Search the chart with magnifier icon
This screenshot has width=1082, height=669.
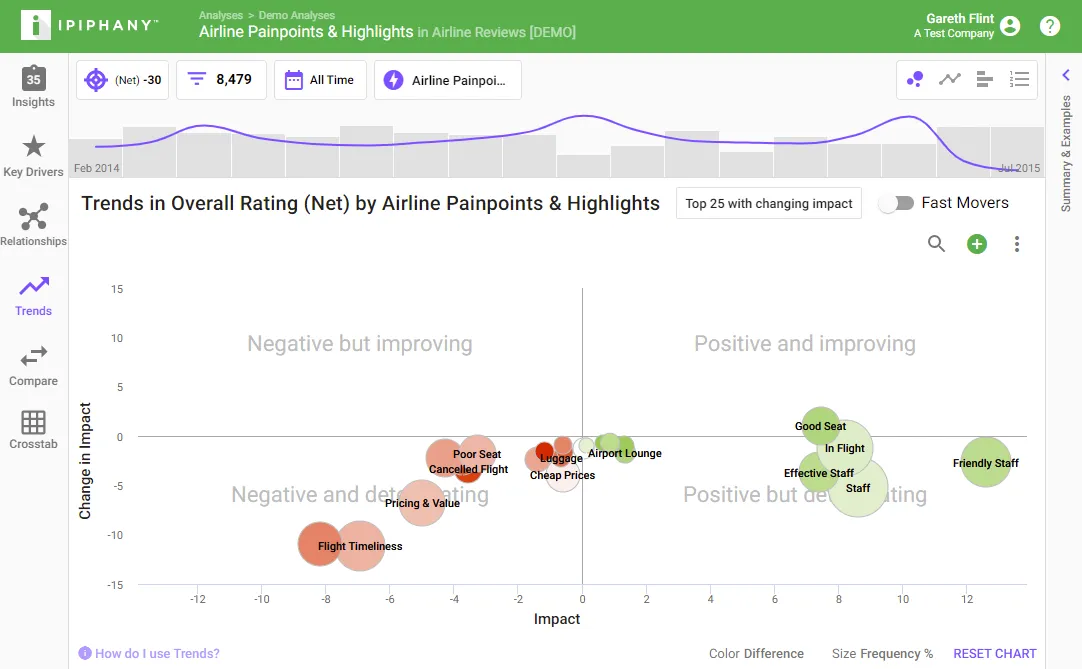[936, 244]
